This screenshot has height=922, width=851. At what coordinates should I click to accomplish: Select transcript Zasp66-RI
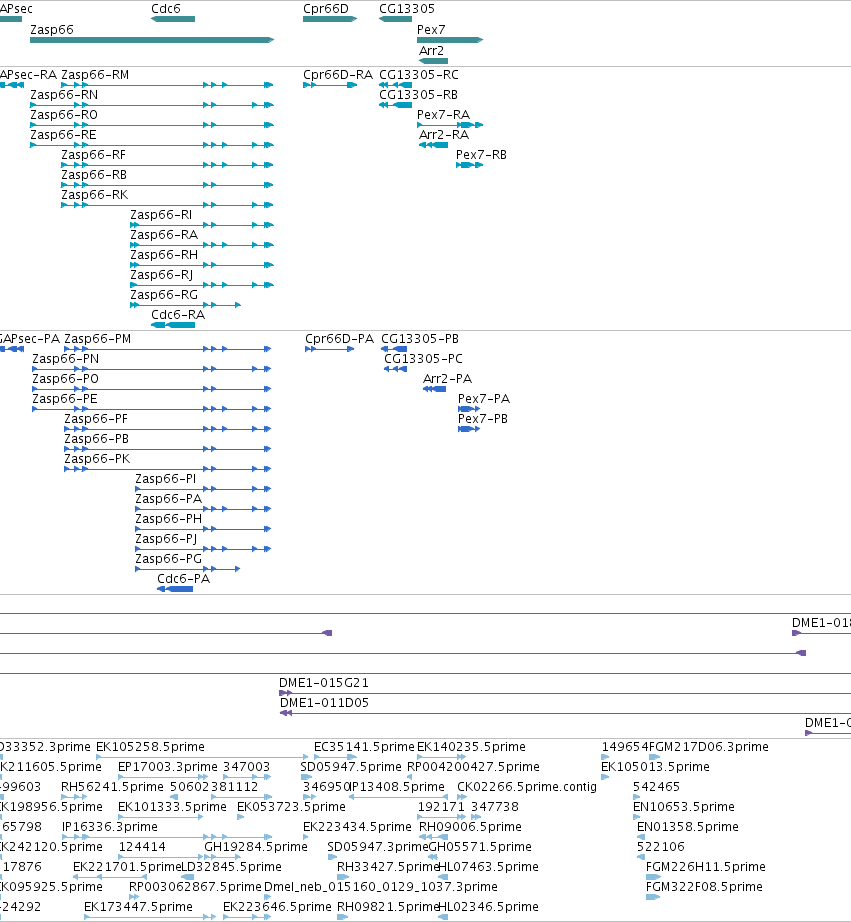pyautogui.click(x=202, y=225)
